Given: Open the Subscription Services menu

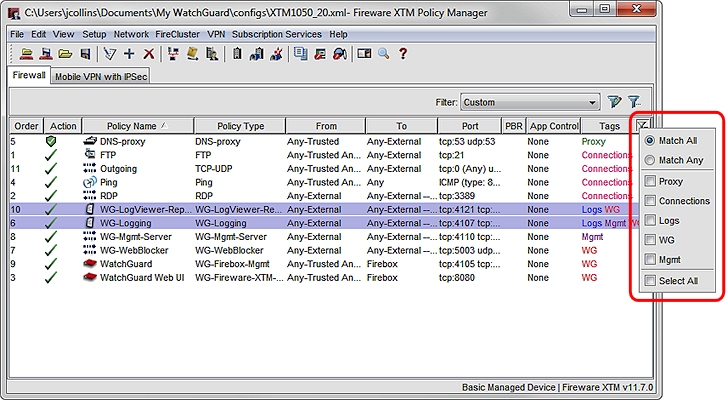Looking at the screenshot, I should [x=277, y=34].
